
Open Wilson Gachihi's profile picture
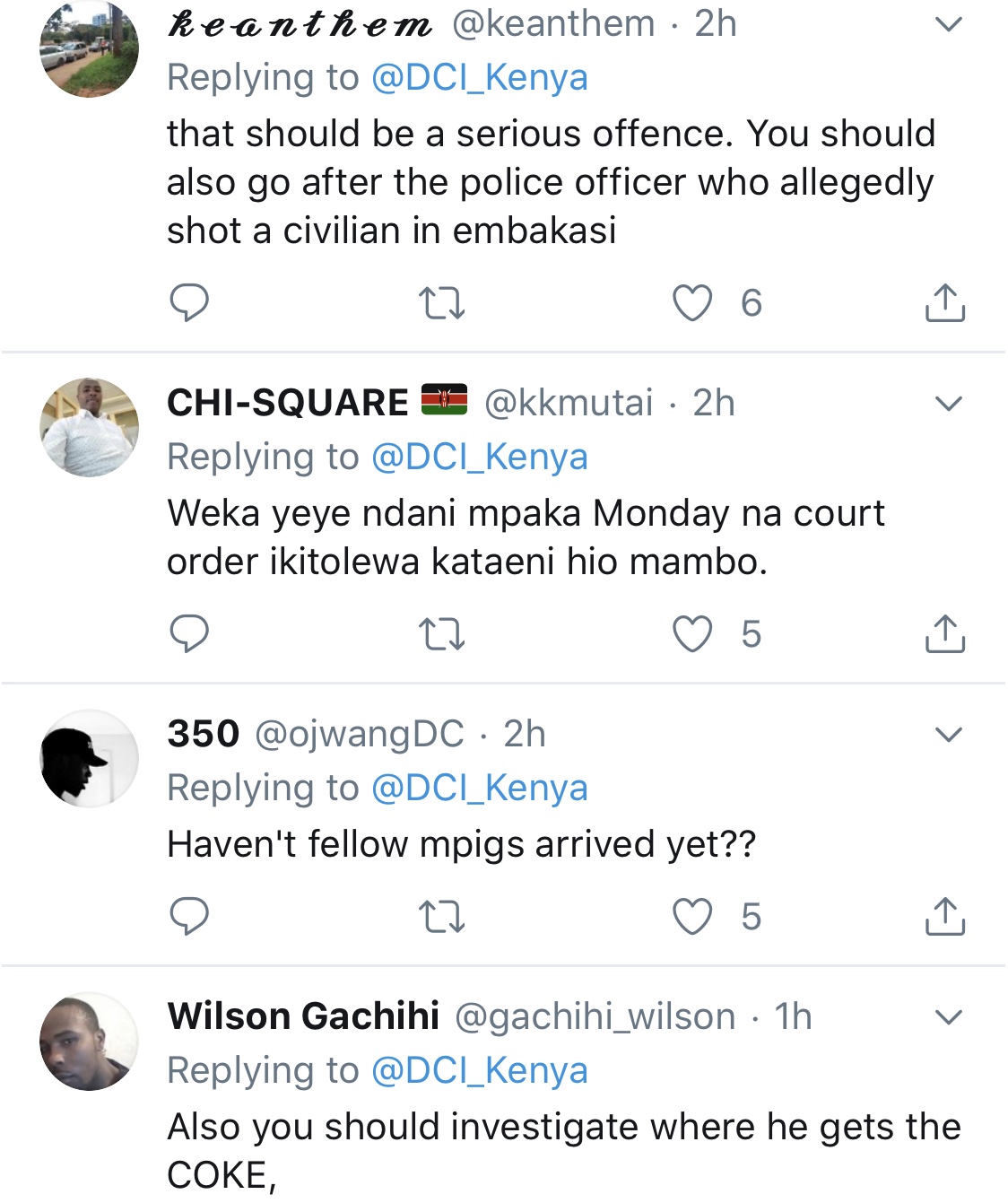[89, 1042]
